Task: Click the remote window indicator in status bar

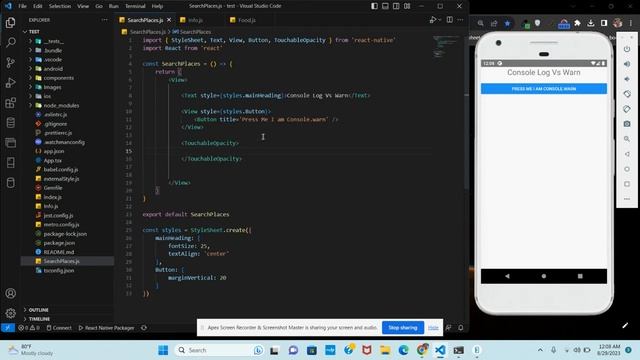Action: coord(7,328)
